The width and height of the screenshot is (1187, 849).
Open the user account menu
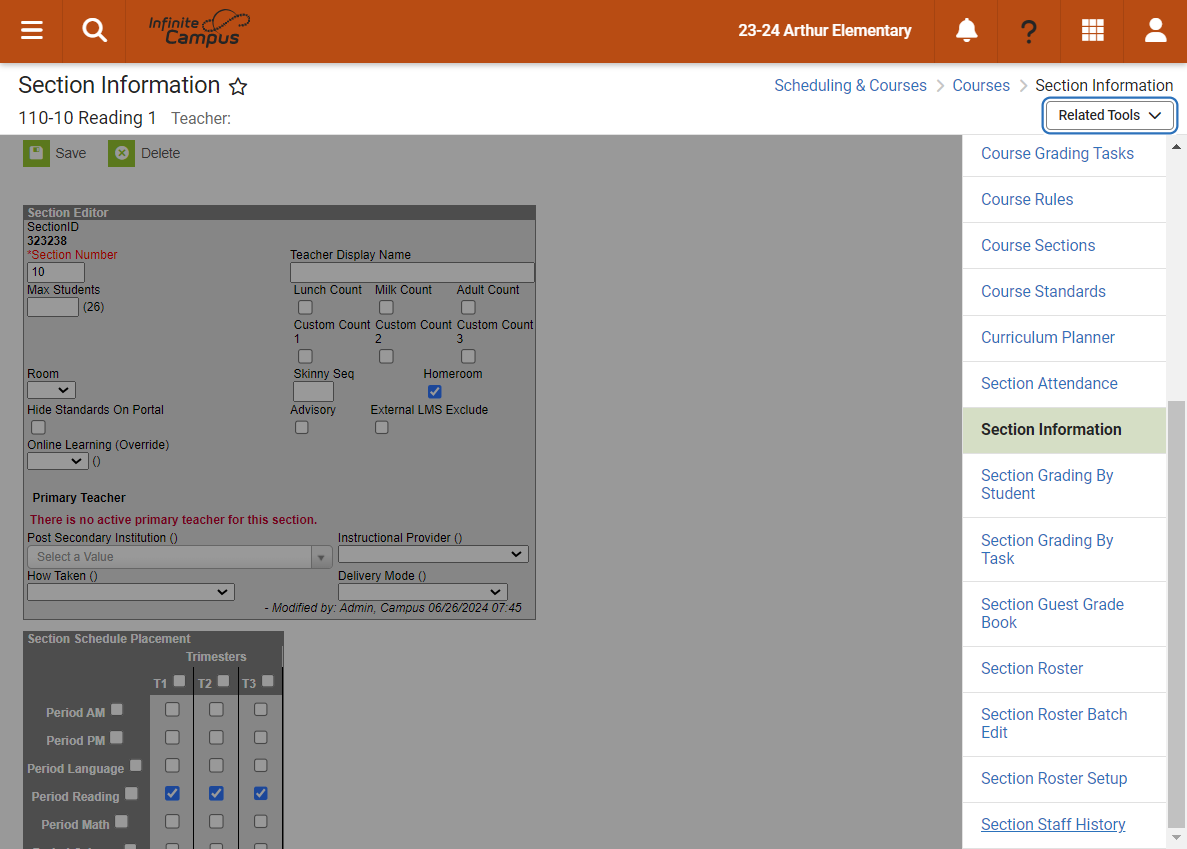click(1155, 30)
